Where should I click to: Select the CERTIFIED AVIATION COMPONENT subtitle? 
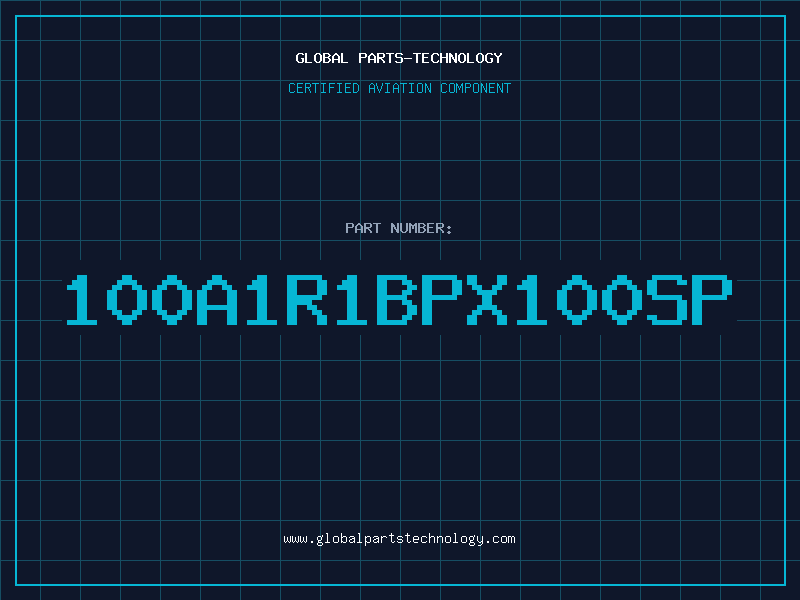click(399, 88)
